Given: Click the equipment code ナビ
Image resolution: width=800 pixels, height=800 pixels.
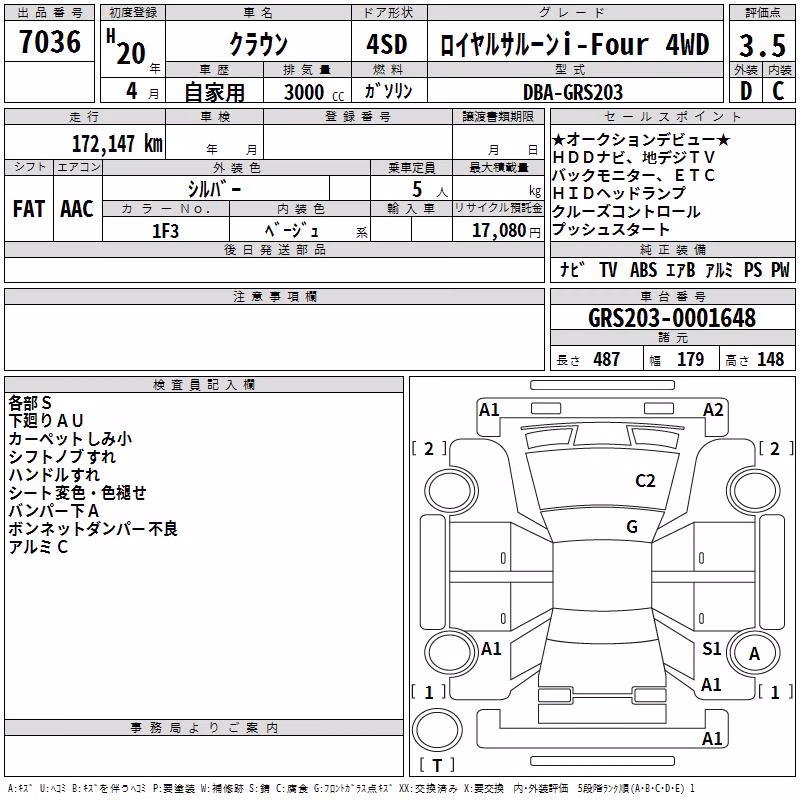Looking at the screenshot, I should point(572,269).
